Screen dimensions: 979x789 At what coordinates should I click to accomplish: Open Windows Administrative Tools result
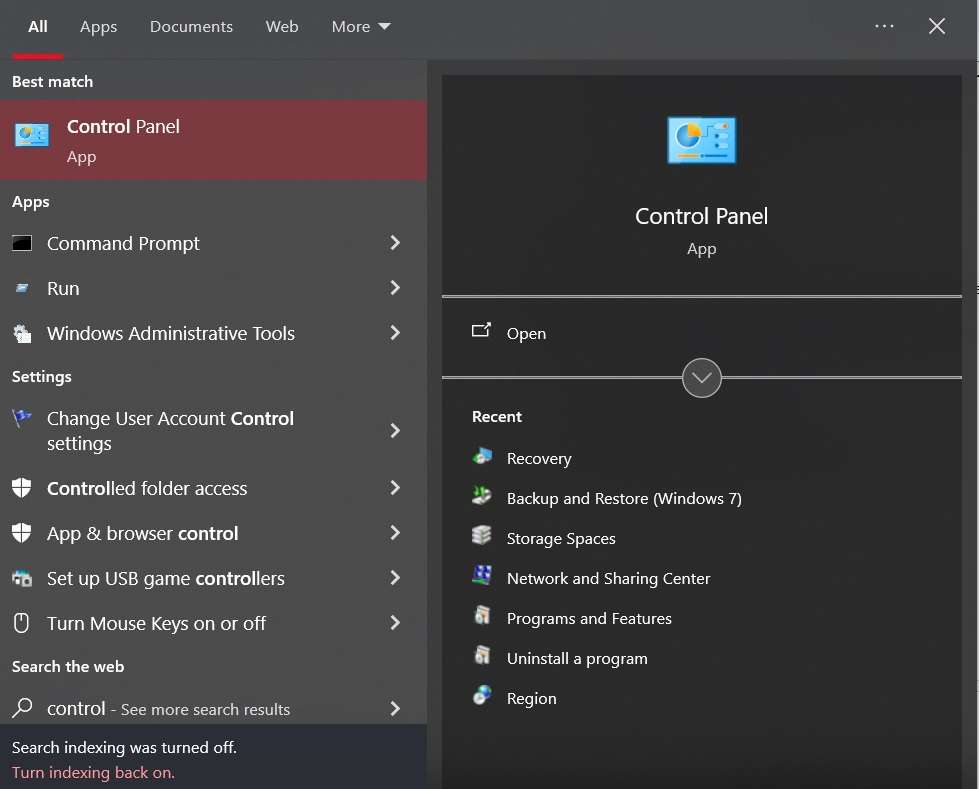tap(213, 333)
